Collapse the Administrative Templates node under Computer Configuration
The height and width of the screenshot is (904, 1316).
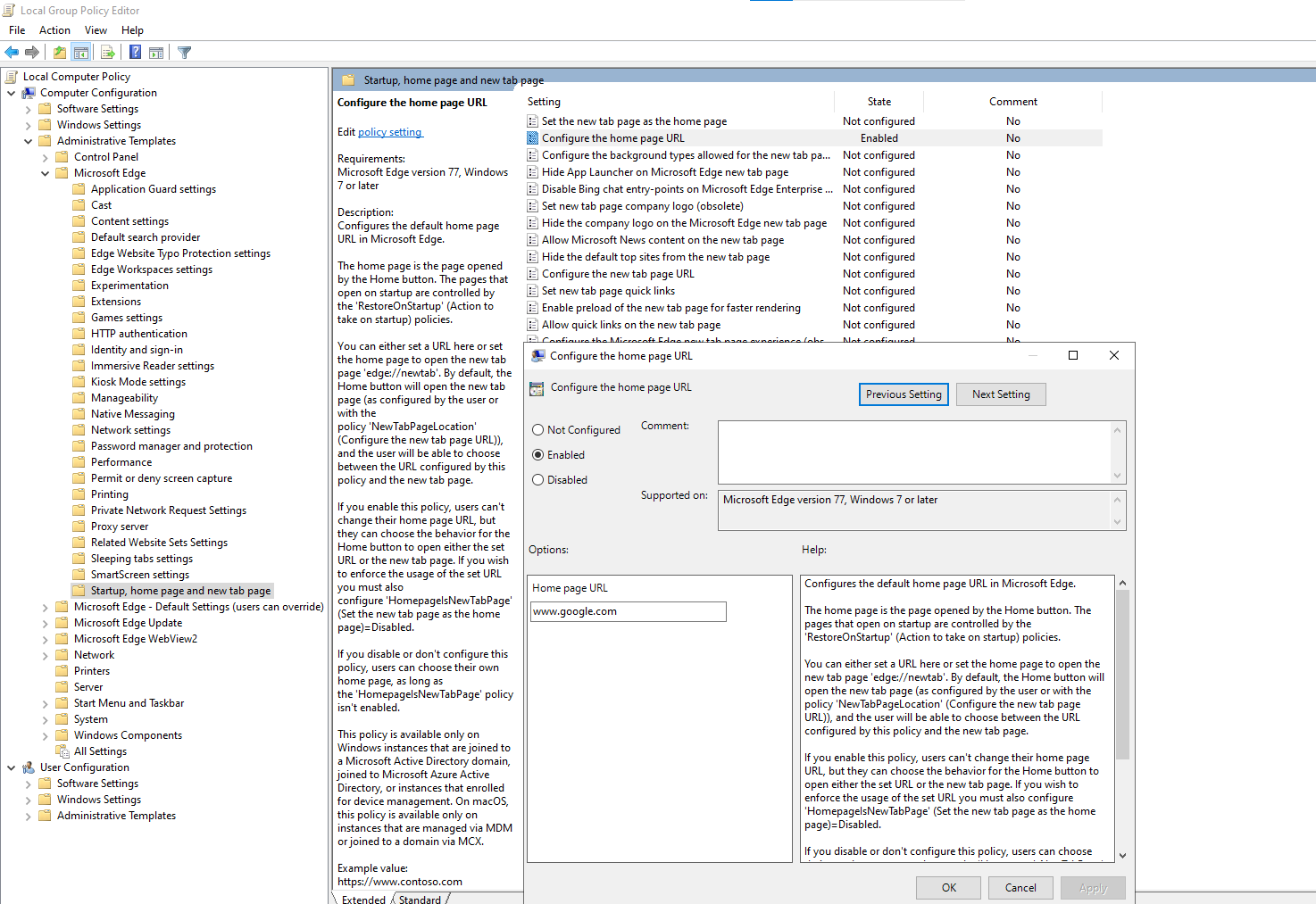tap(28, 141)
